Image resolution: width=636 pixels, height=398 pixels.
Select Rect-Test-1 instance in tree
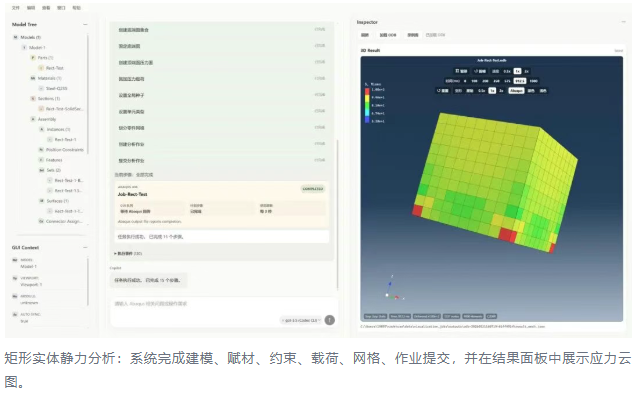65,140
